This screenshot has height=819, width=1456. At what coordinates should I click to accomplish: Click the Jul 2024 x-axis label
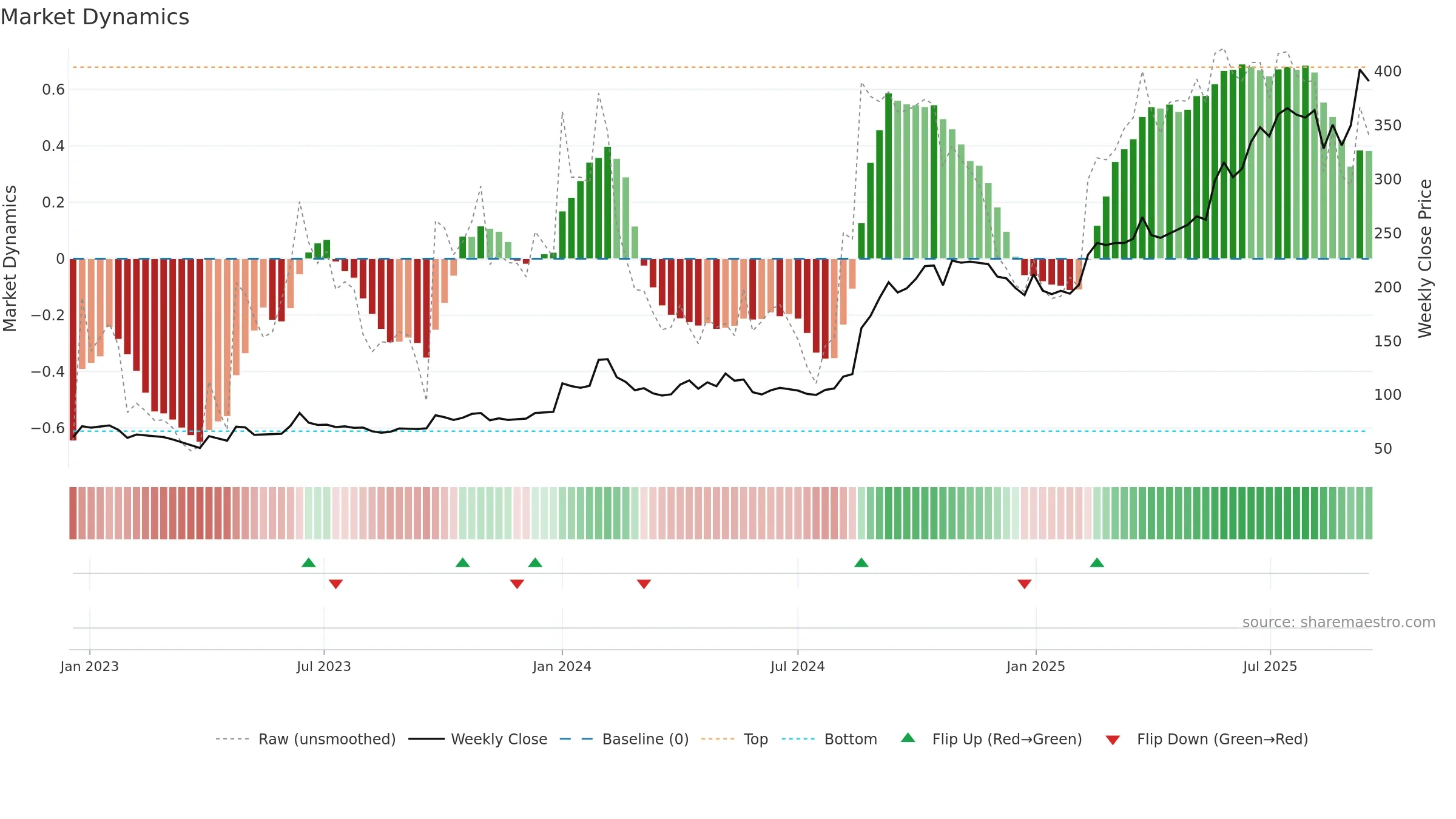[x=797, y=666]
